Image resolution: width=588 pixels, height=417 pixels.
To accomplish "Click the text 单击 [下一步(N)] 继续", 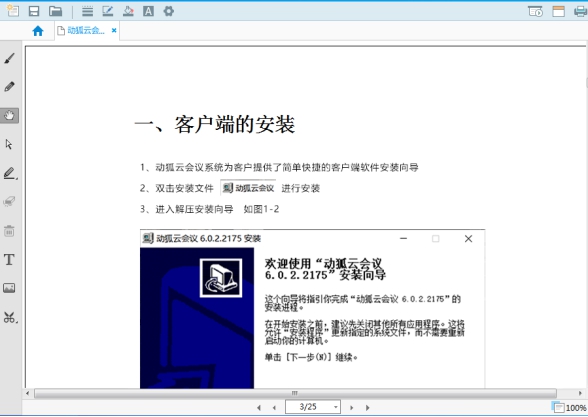I will click(311, 357).
